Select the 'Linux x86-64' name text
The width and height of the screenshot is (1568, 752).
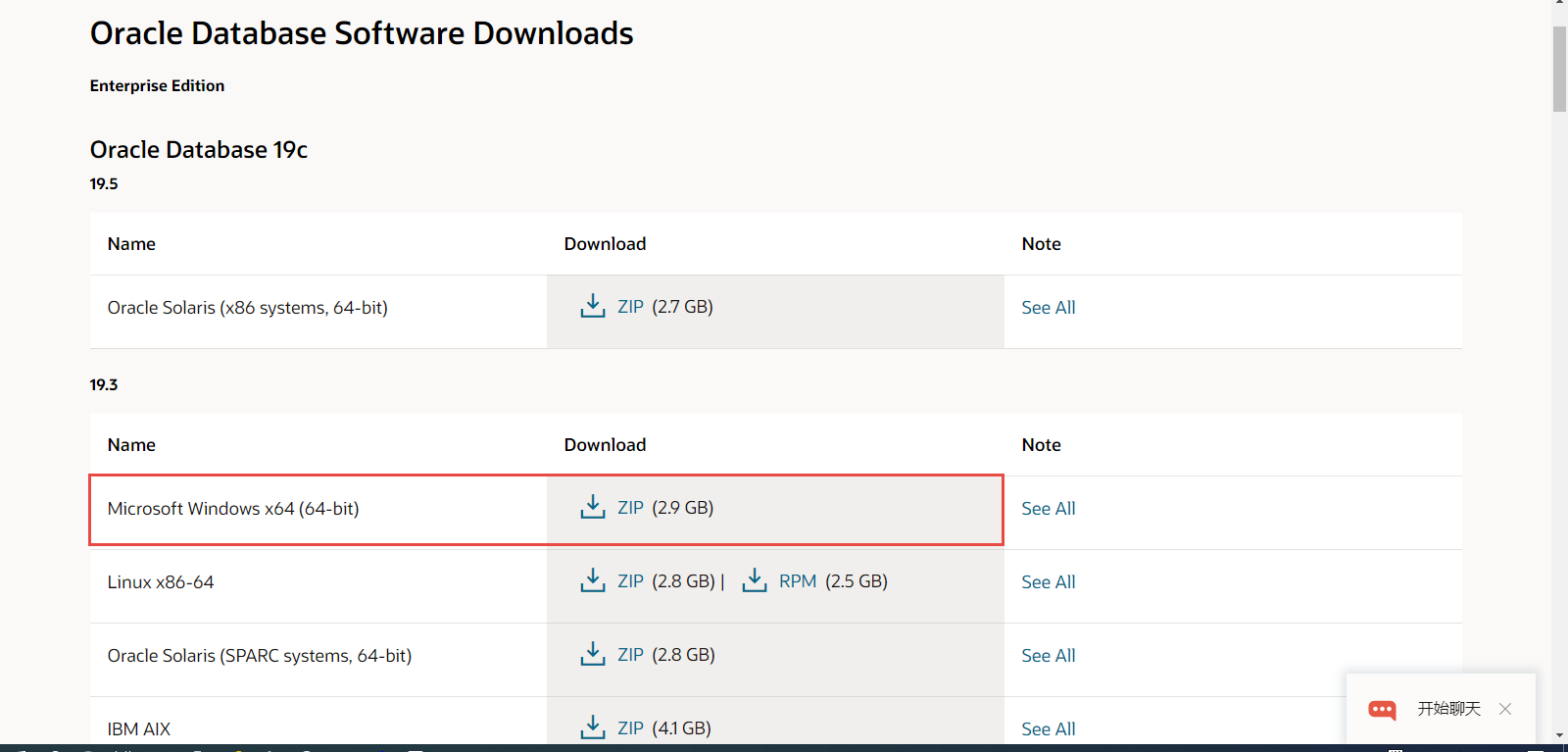(x=161, y=582)
